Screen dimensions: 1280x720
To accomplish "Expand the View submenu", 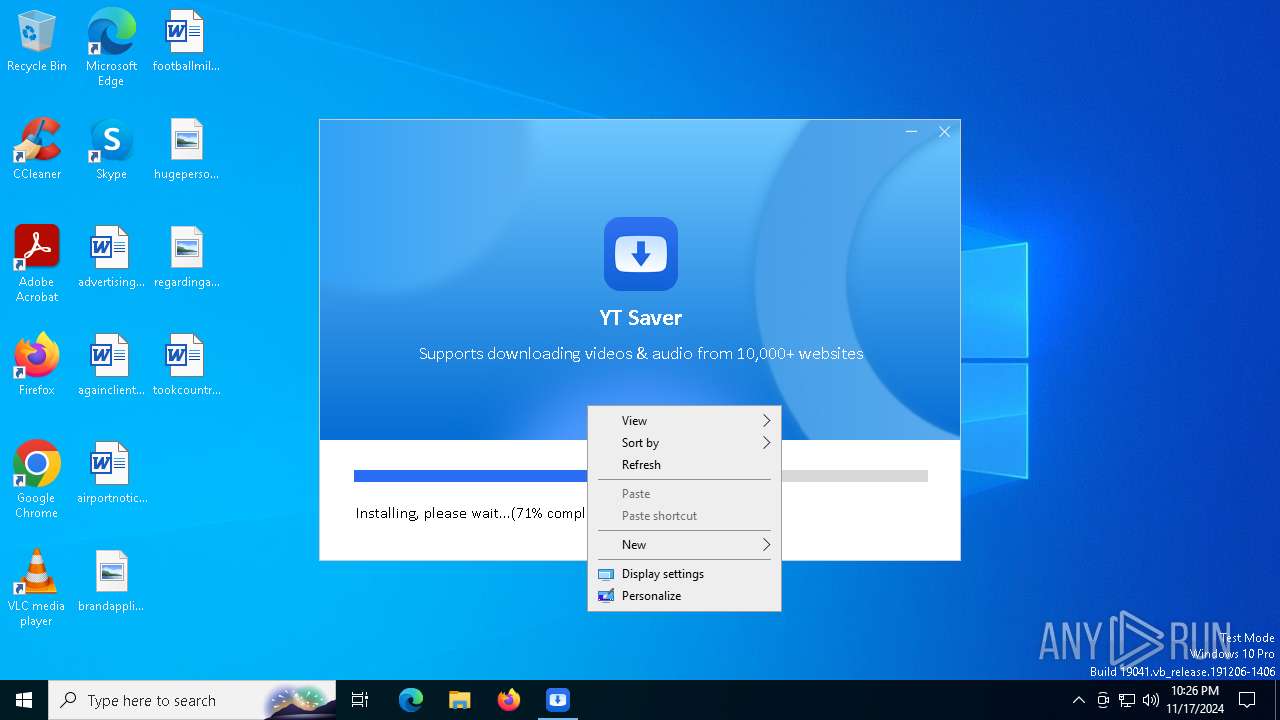I will (x=684, y=421).
